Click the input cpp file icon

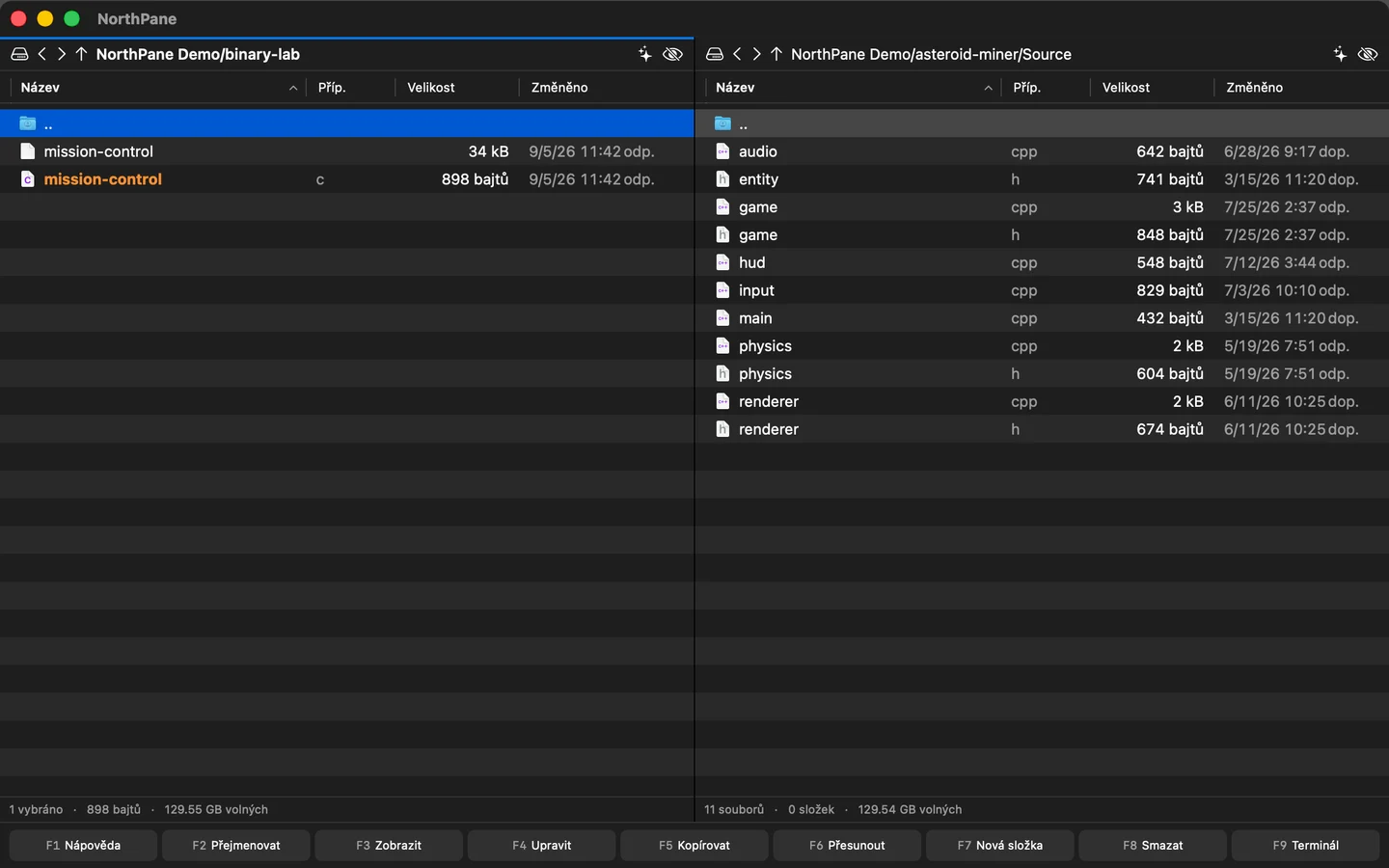click(722, 290)
